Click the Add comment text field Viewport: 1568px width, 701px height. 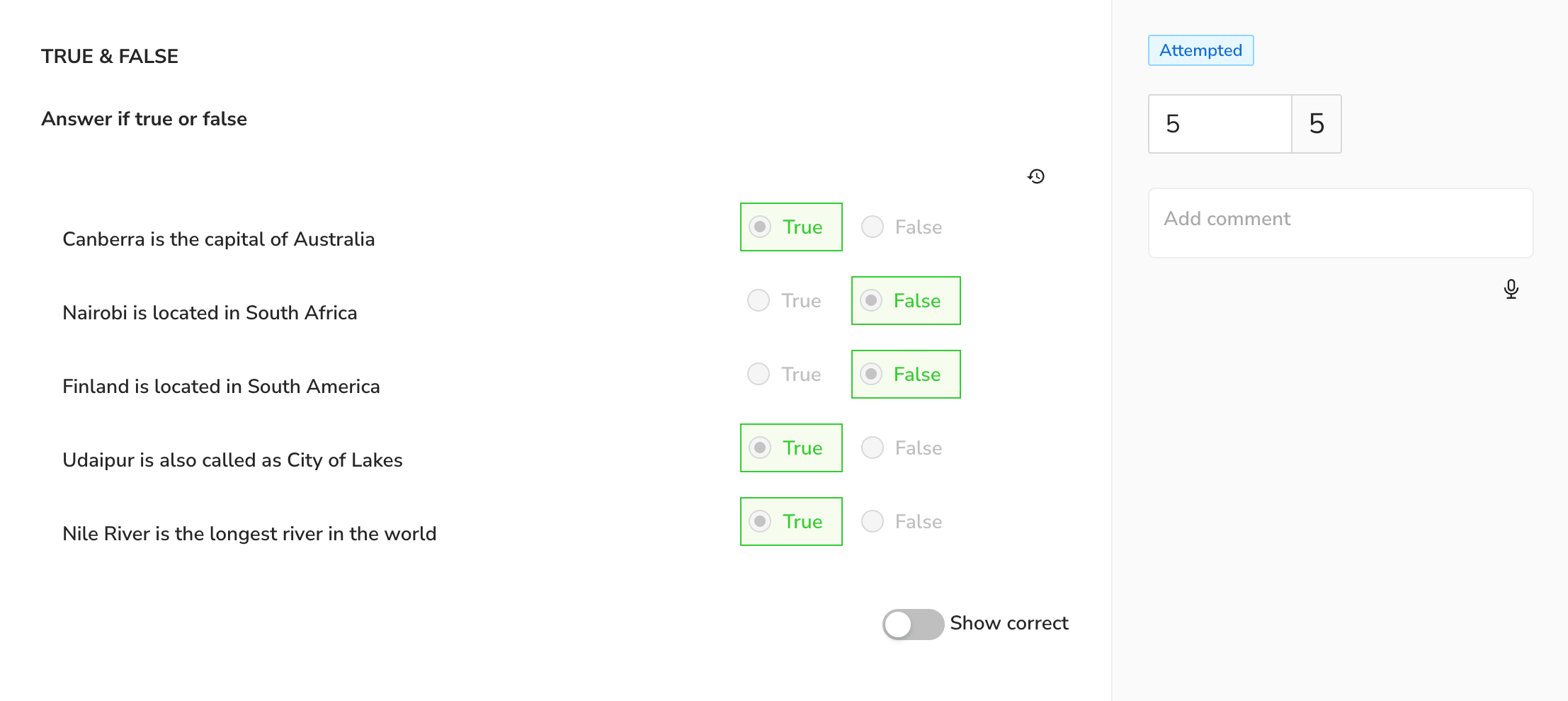[1341, 223]
